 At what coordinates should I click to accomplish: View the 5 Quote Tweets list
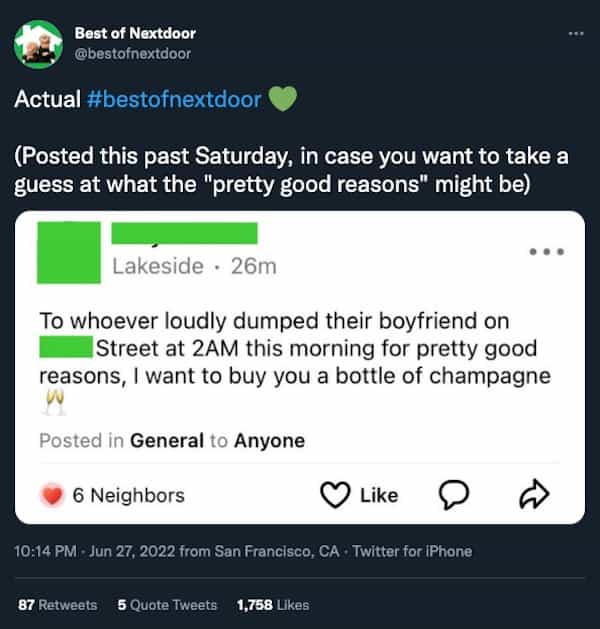click(167, 605)
